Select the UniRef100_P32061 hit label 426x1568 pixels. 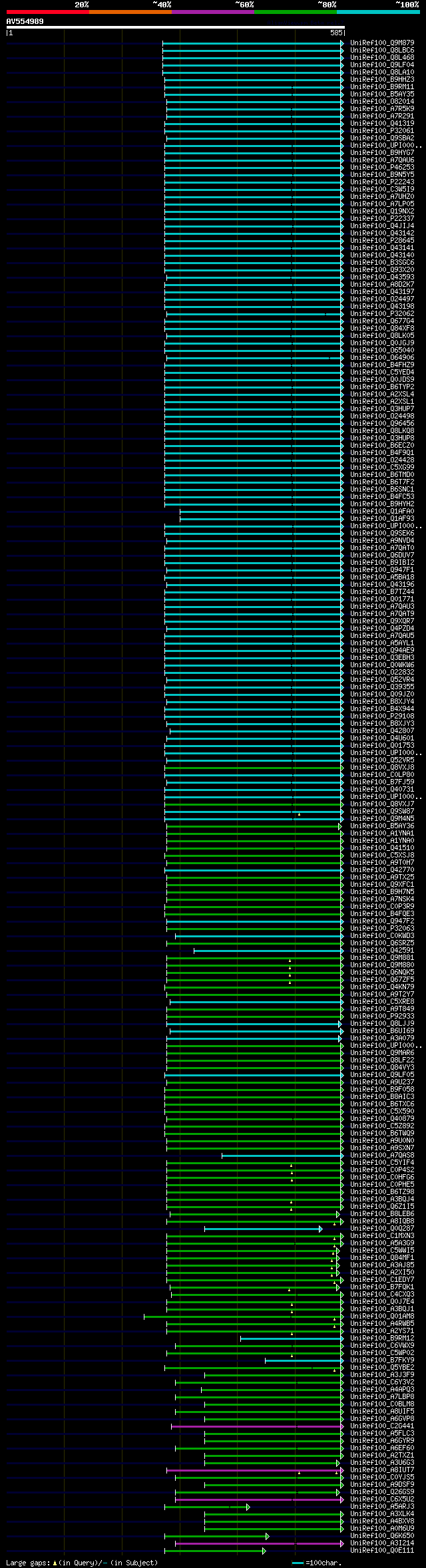pos(382,131)
